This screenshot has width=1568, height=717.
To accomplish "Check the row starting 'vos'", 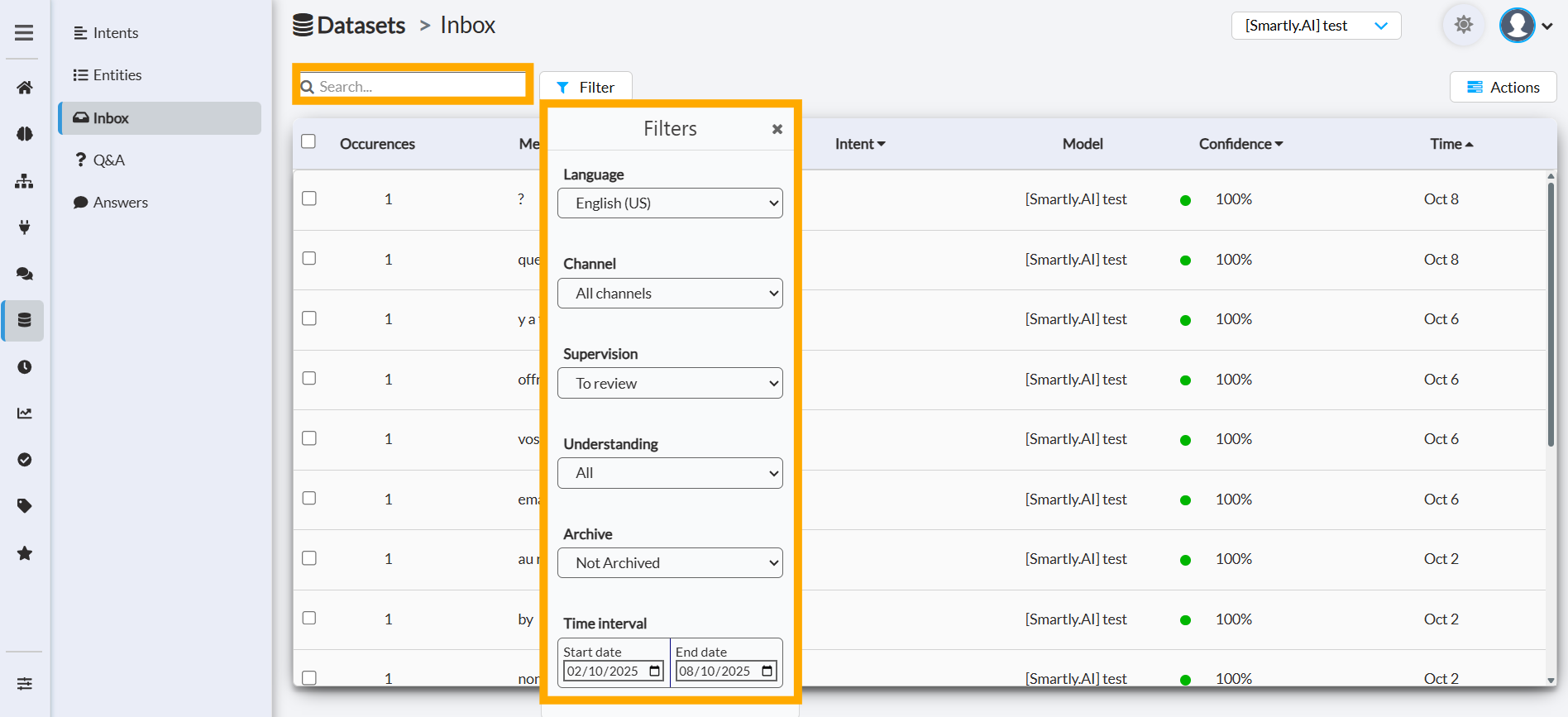I will [309, 438].
